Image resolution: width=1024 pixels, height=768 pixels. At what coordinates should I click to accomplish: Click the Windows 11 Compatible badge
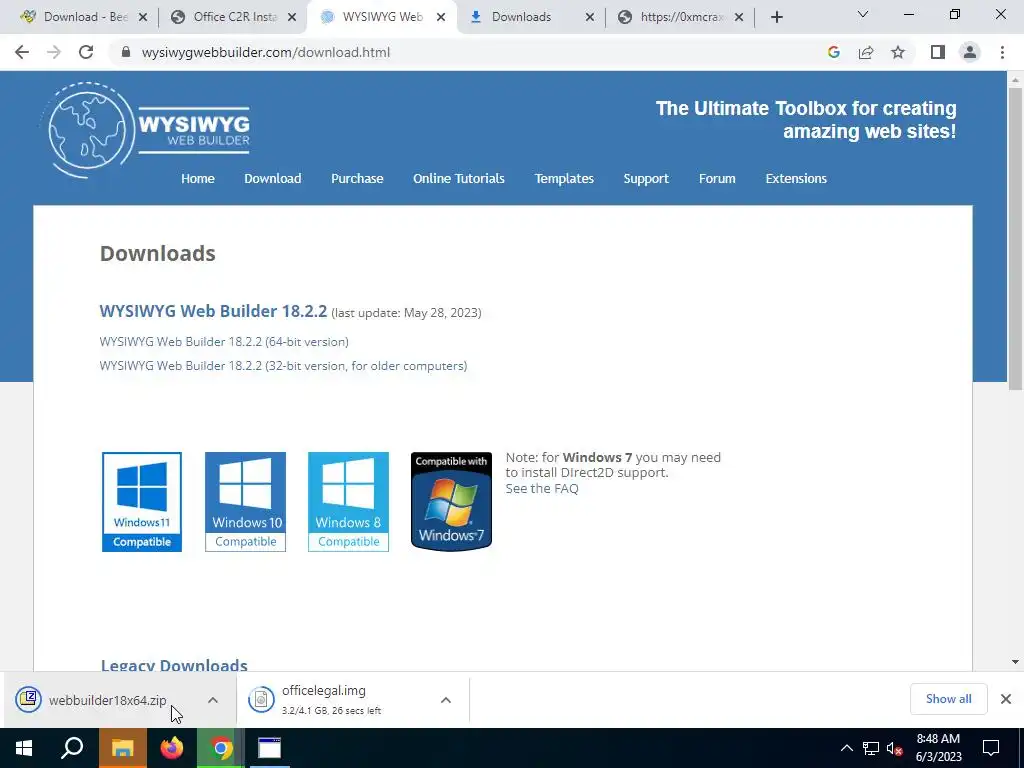tap(142, 502)
